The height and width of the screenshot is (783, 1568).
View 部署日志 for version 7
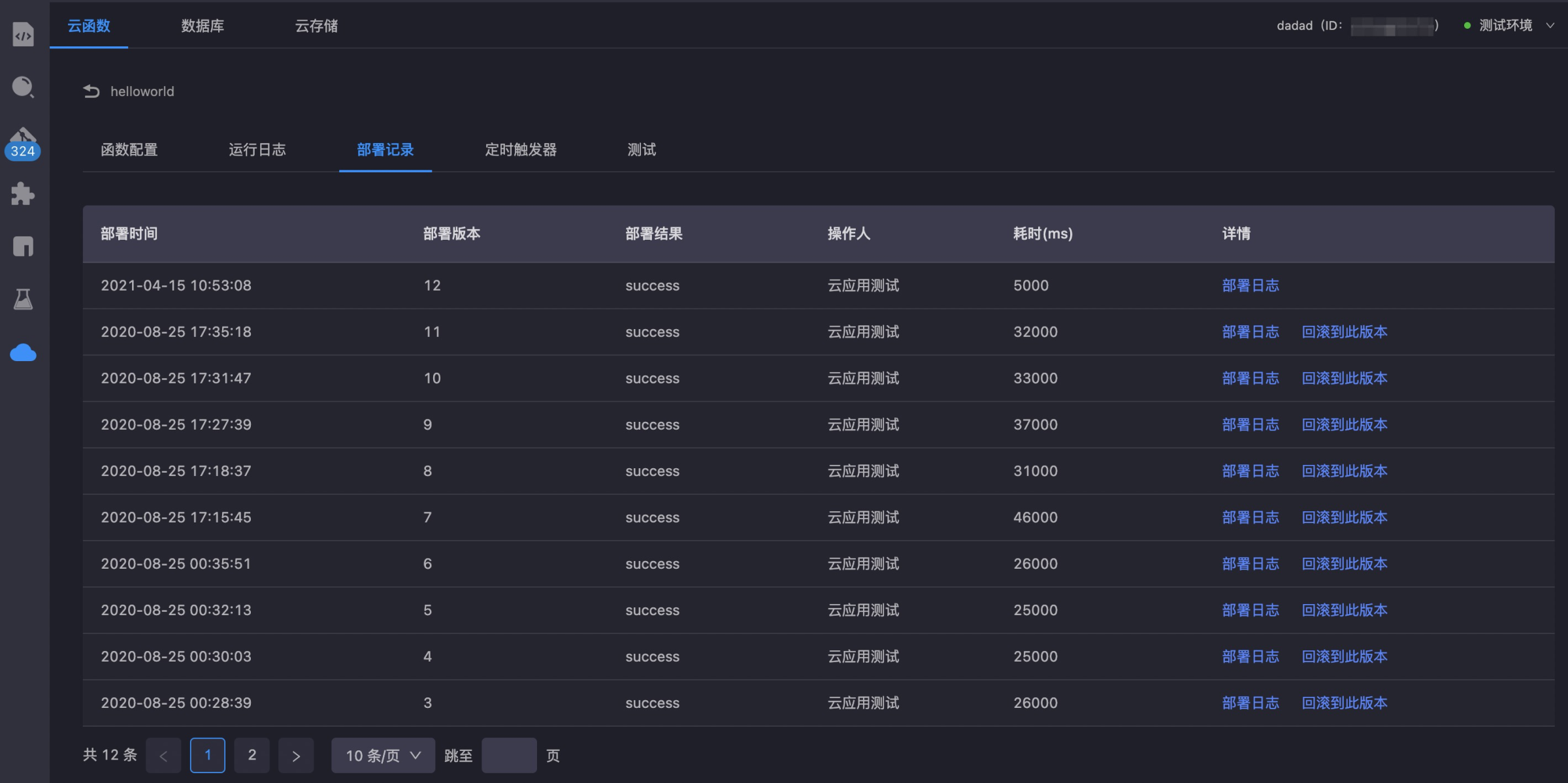pos(1250,517)
